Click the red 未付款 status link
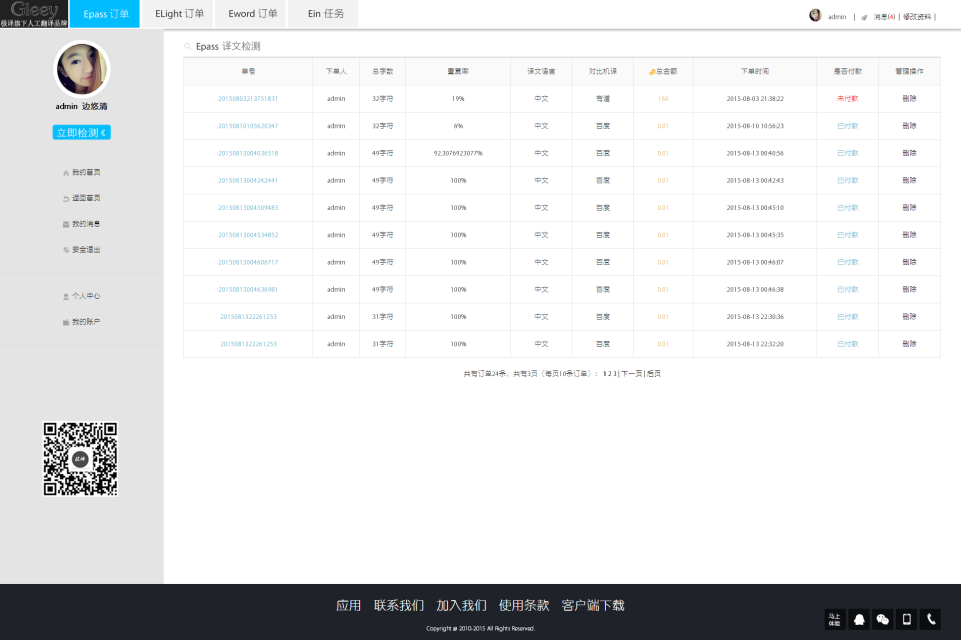Screen dimensions: 961x640 point(847,99)
